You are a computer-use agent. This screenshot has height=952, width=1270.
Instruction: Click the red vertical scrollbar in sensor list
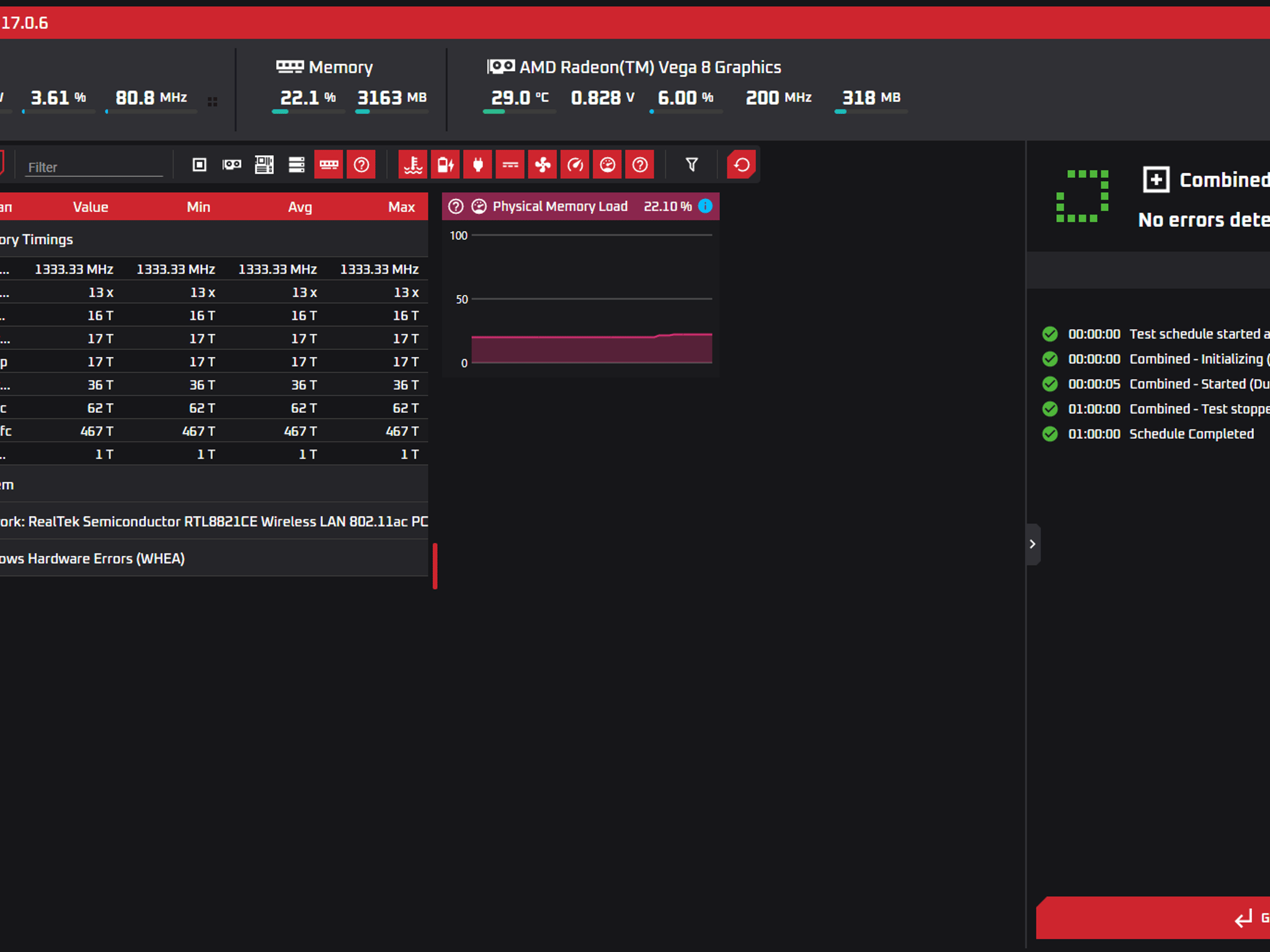[435, 566]
